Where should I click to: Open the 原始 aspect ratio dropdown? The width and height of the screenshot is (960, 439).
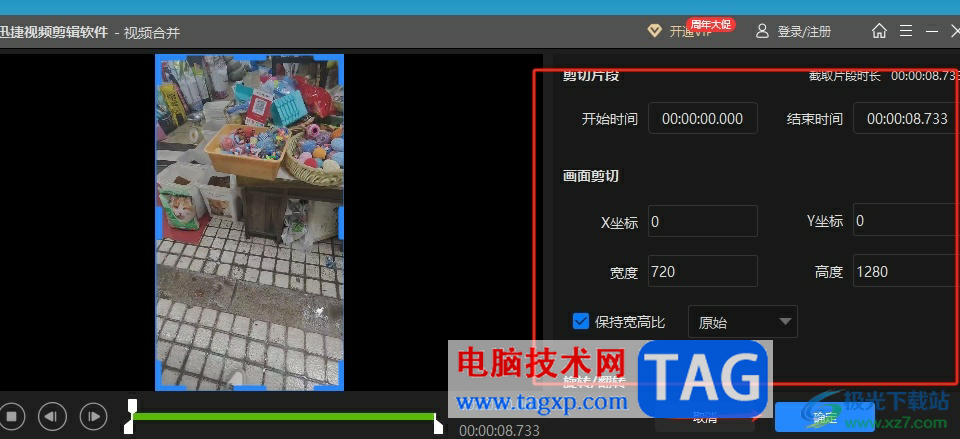[743, 321]
